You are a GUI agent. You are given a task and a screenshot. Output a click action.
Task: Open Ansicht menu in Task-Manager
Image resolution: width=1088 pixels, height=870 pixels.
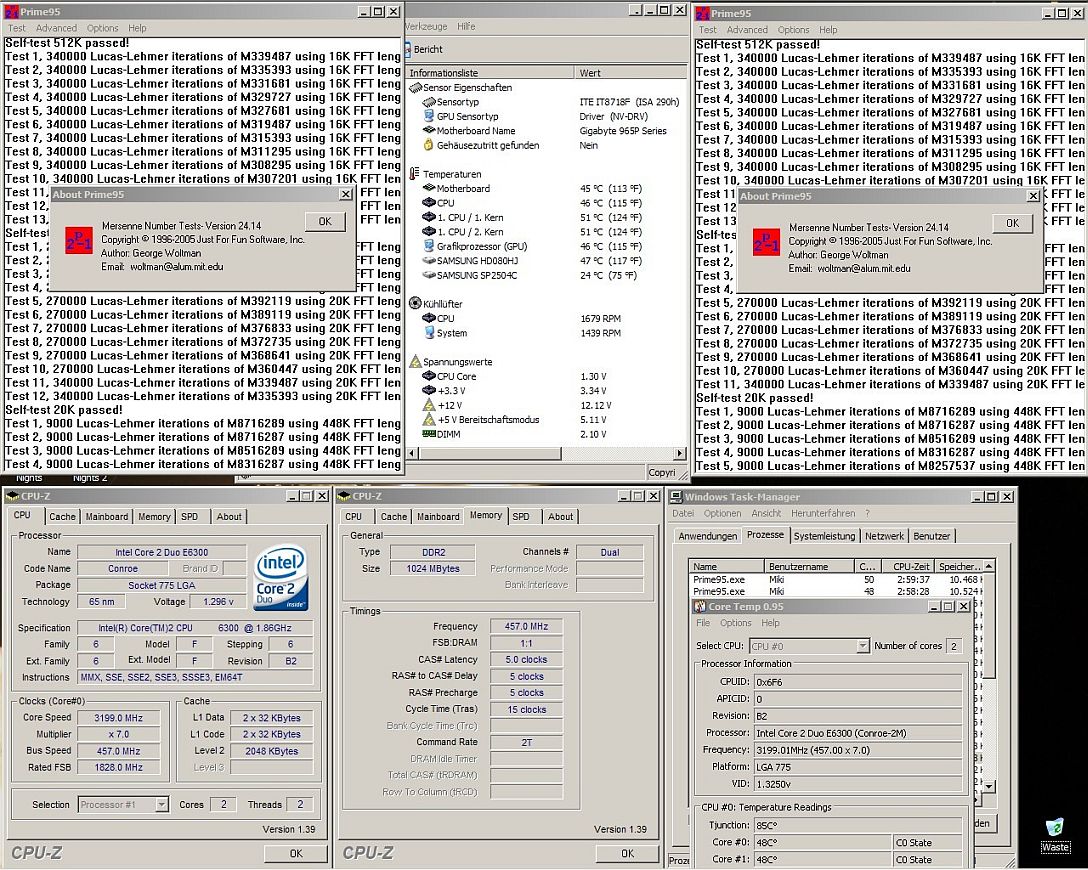(766, 513)
